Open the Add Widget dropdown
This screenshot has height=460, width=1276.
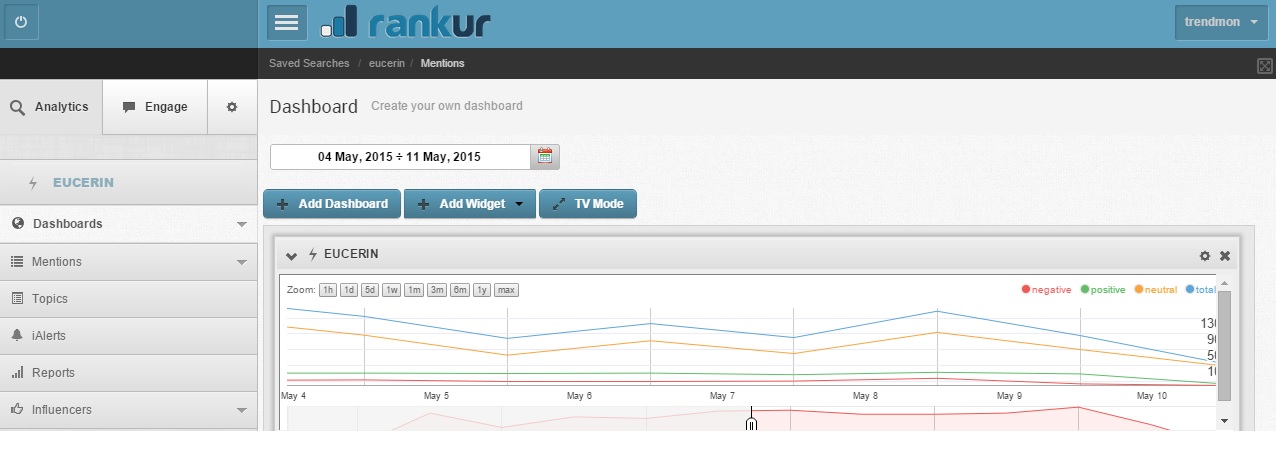(x=470, y=204)
